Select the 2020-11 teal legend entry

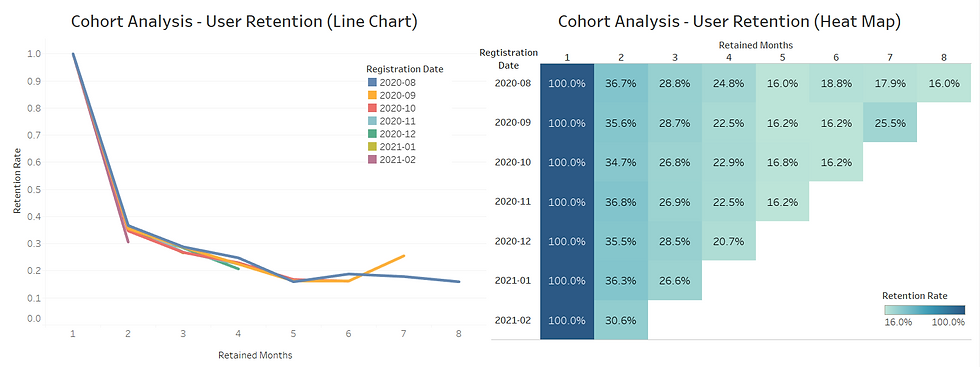point(392,121)
